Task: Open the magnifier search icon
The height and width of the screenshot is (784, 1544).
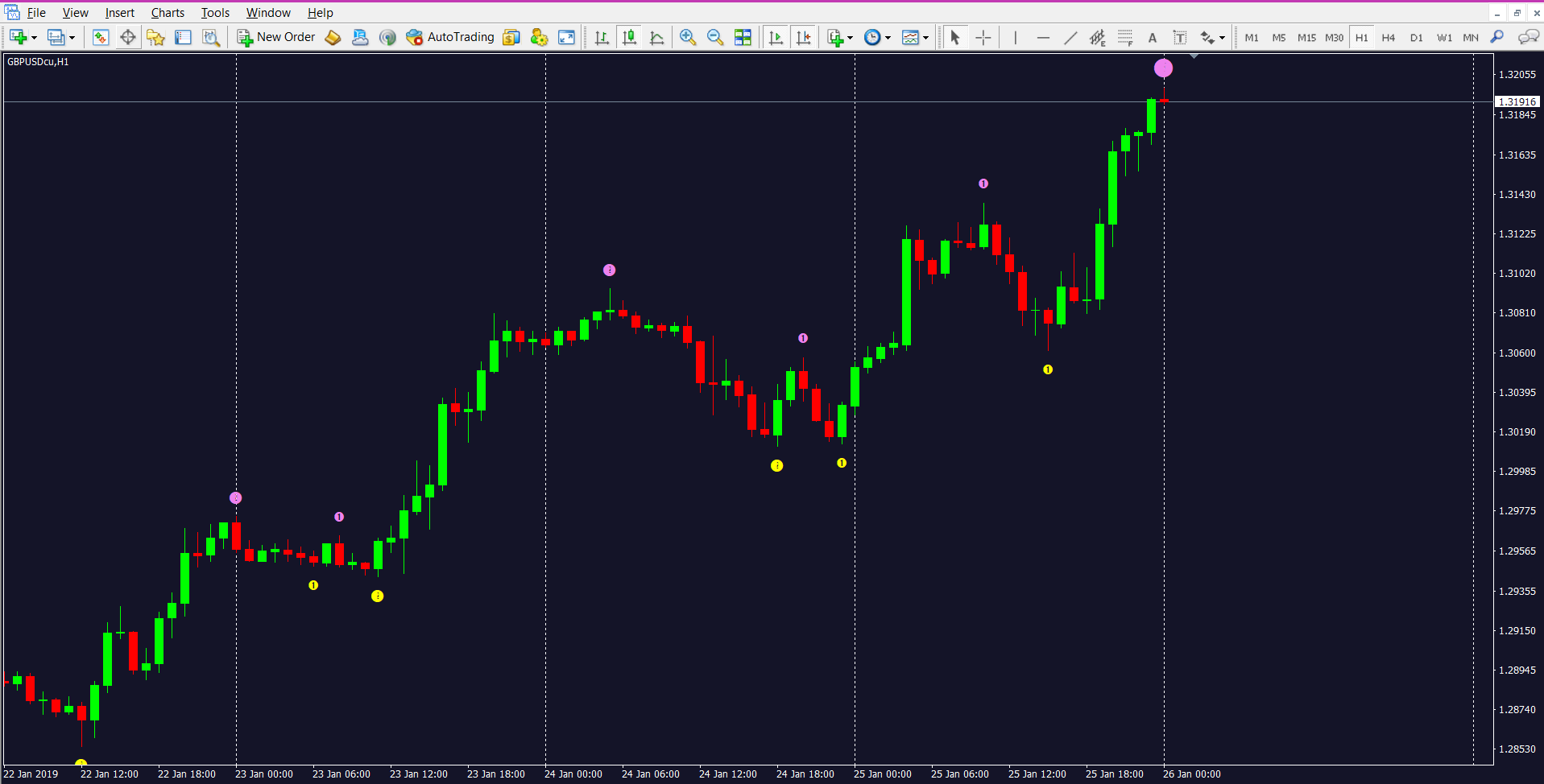Action: pyautogui.click(x=1497, y=37)
